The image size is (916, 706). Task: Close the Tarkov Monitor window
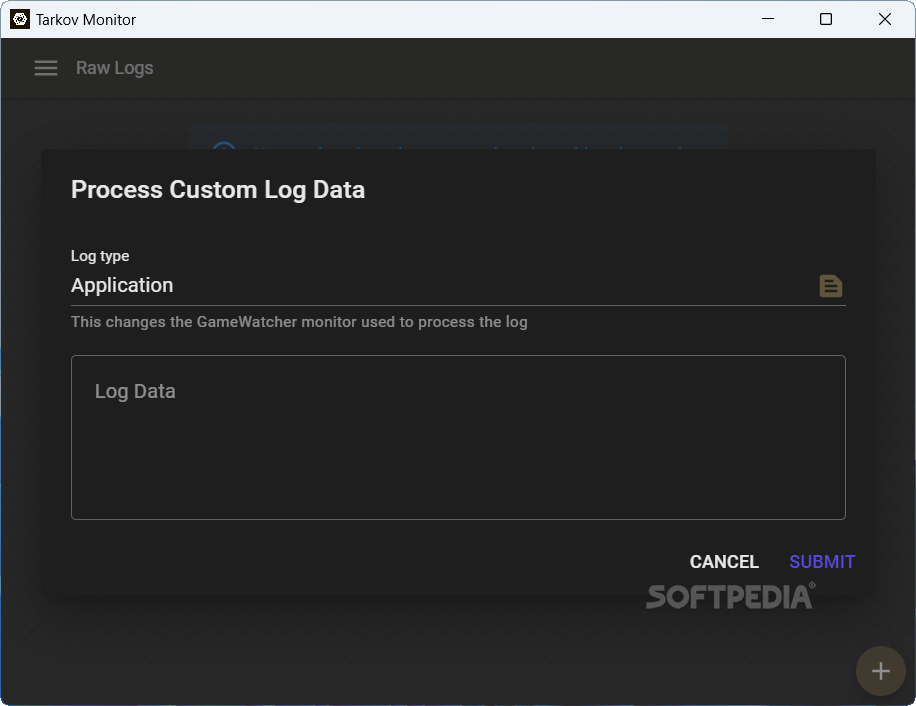pyautogui.click(x=884, y=19)
